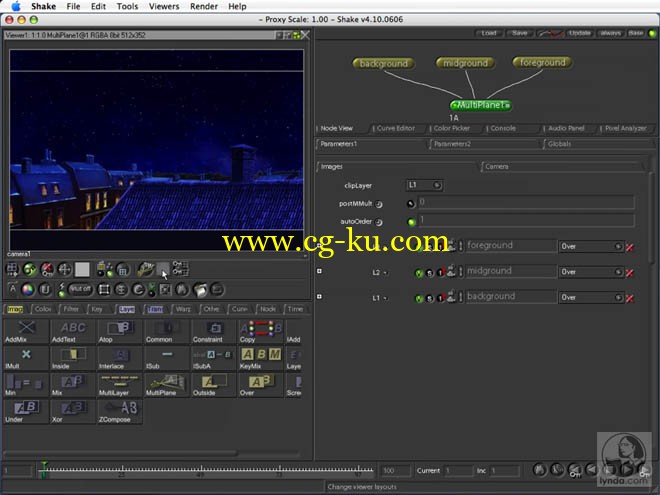Insert the ZCompose node

click(x=120, y=411)
